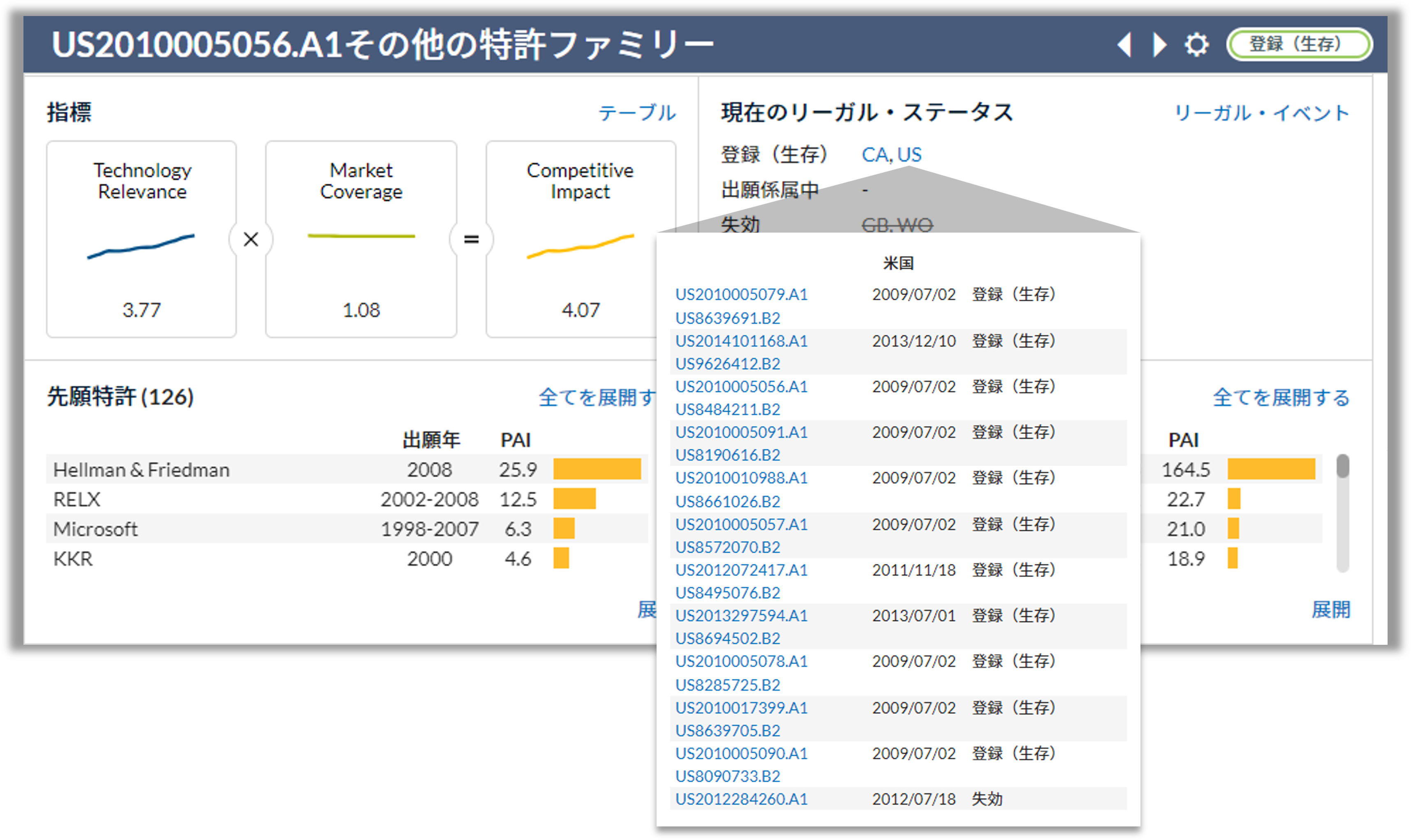Viewport: 1411px width, 840px height.
Task: Click 全てを展開する on the right panel
Action: click(x=1281, y=397)
